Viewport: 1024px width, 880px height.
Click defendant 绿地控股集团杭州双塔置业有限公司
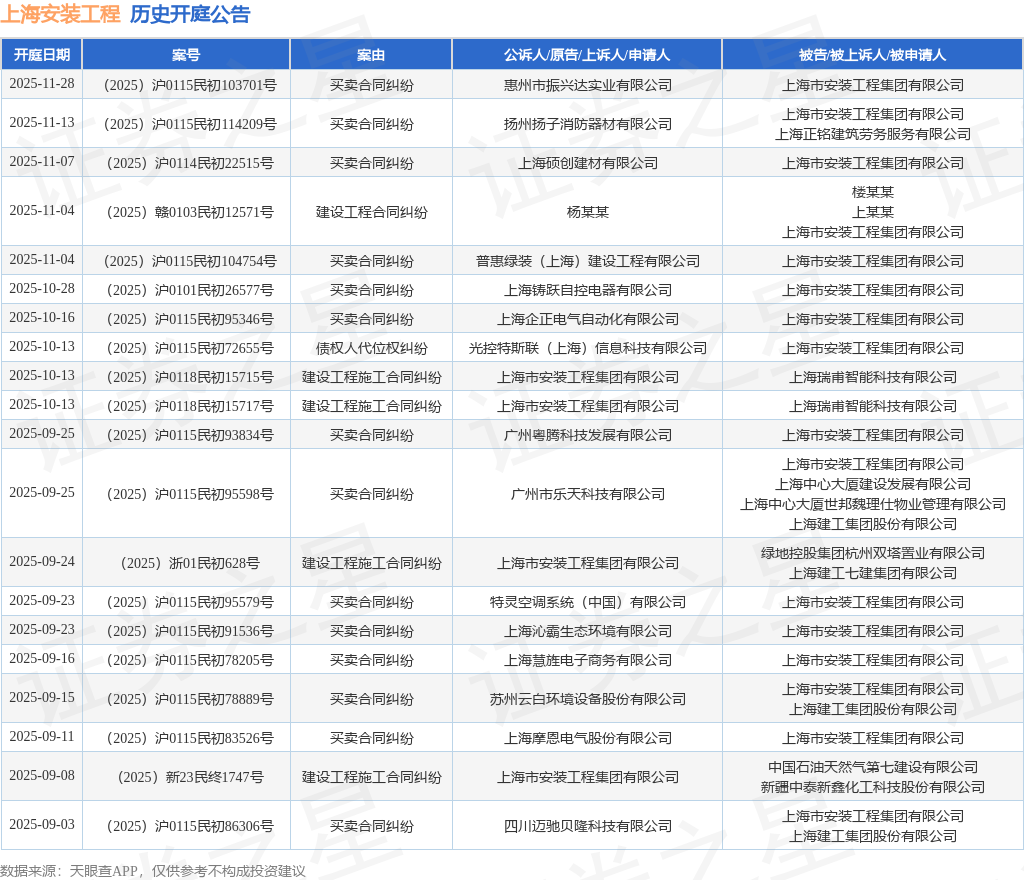coord(872,554)
